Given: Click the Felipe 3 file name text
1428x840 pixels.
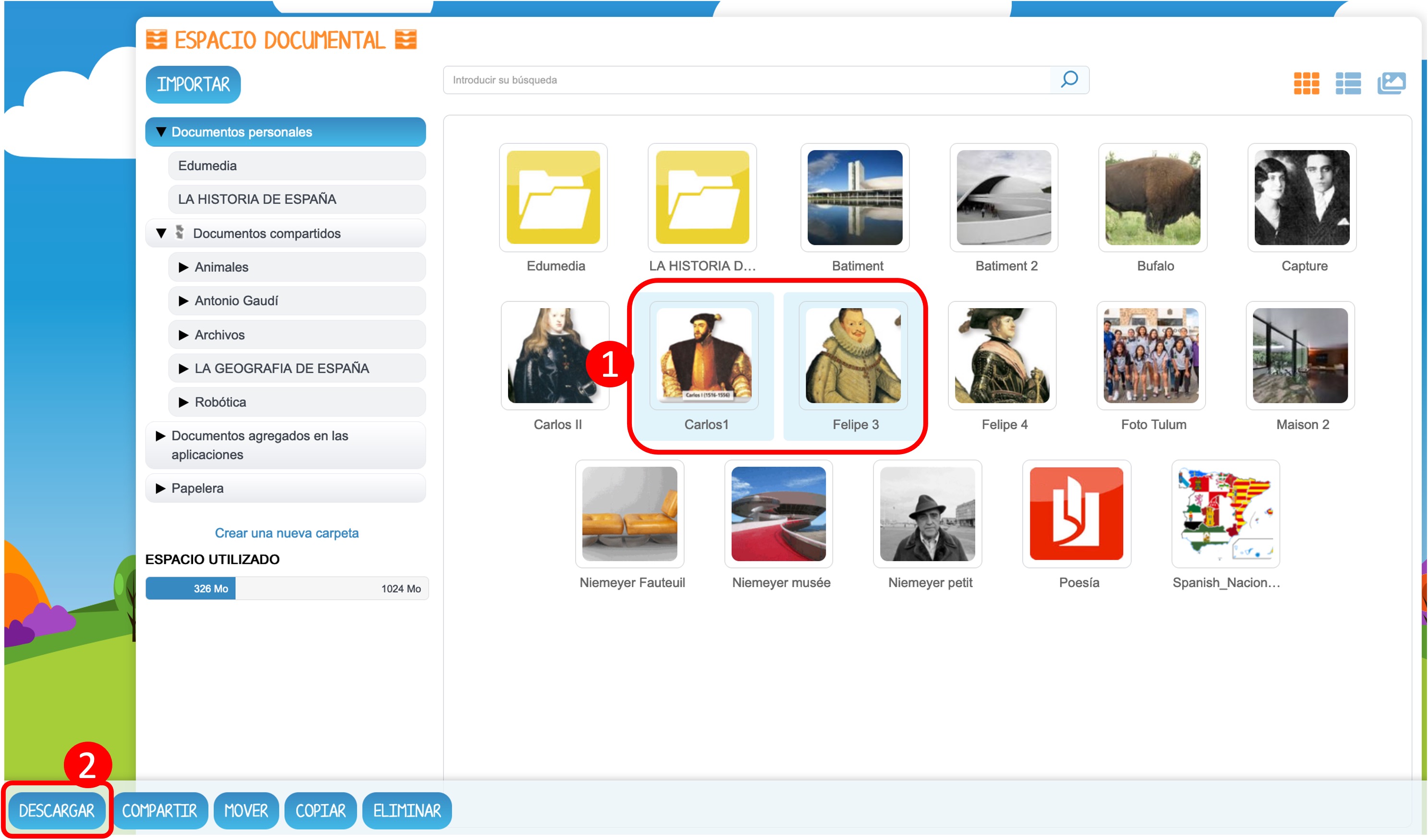Looking at the screenshot, I should [856, 424].
